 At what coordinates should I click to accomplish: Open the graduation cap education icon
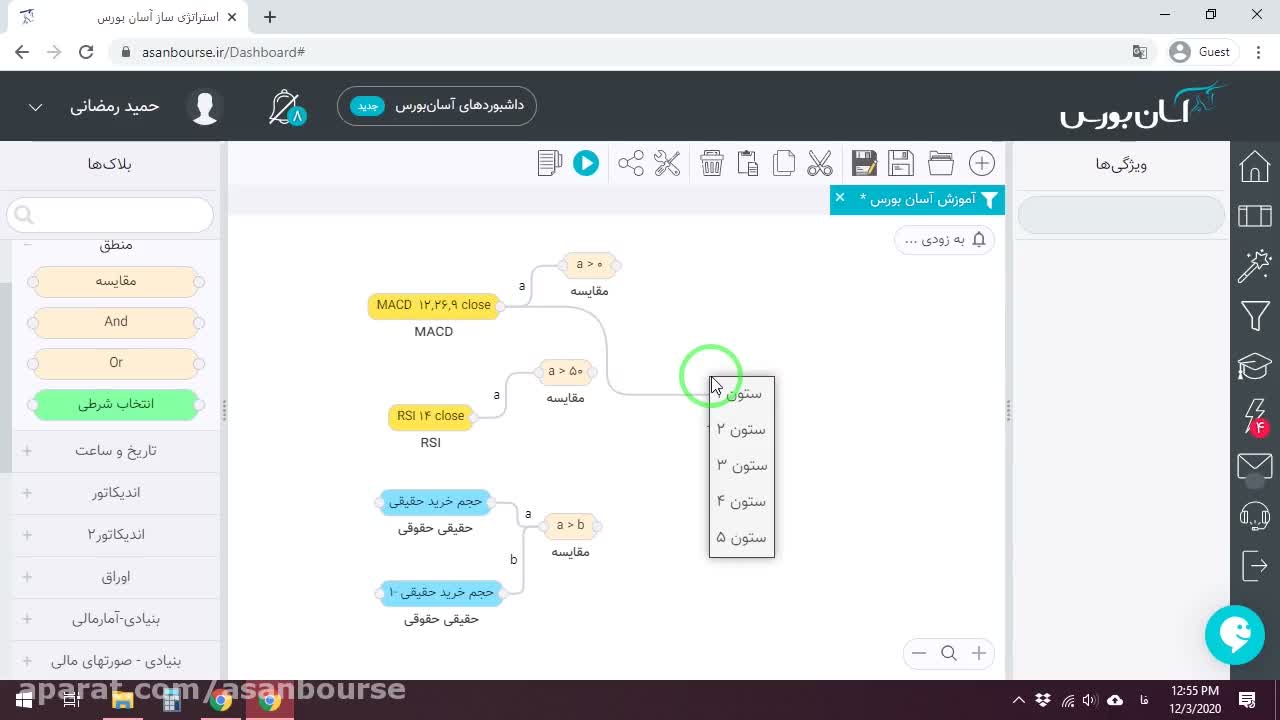[x=1255, y=366]
